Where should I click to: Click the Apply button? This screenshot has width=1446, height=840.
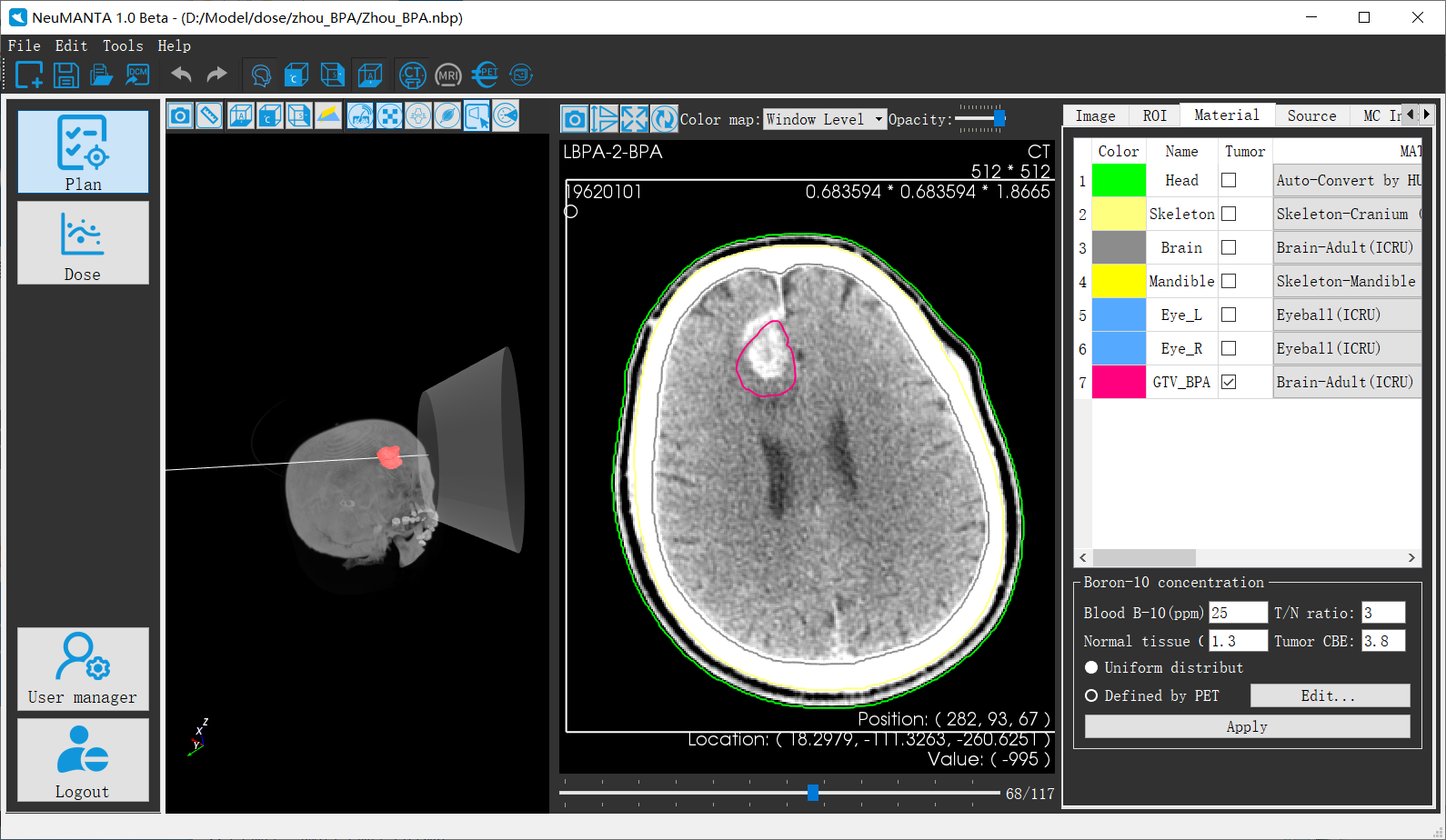pyautogui.click(x=1247, y=726)
